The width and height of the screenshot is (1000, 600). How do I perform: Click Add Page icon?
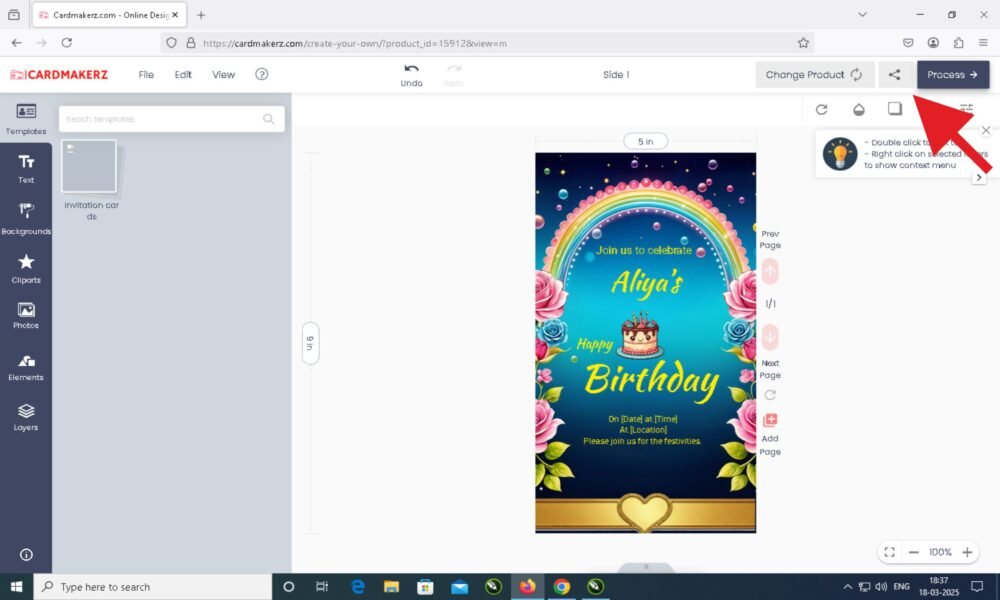pyautogui.click(x=770, y=421)
